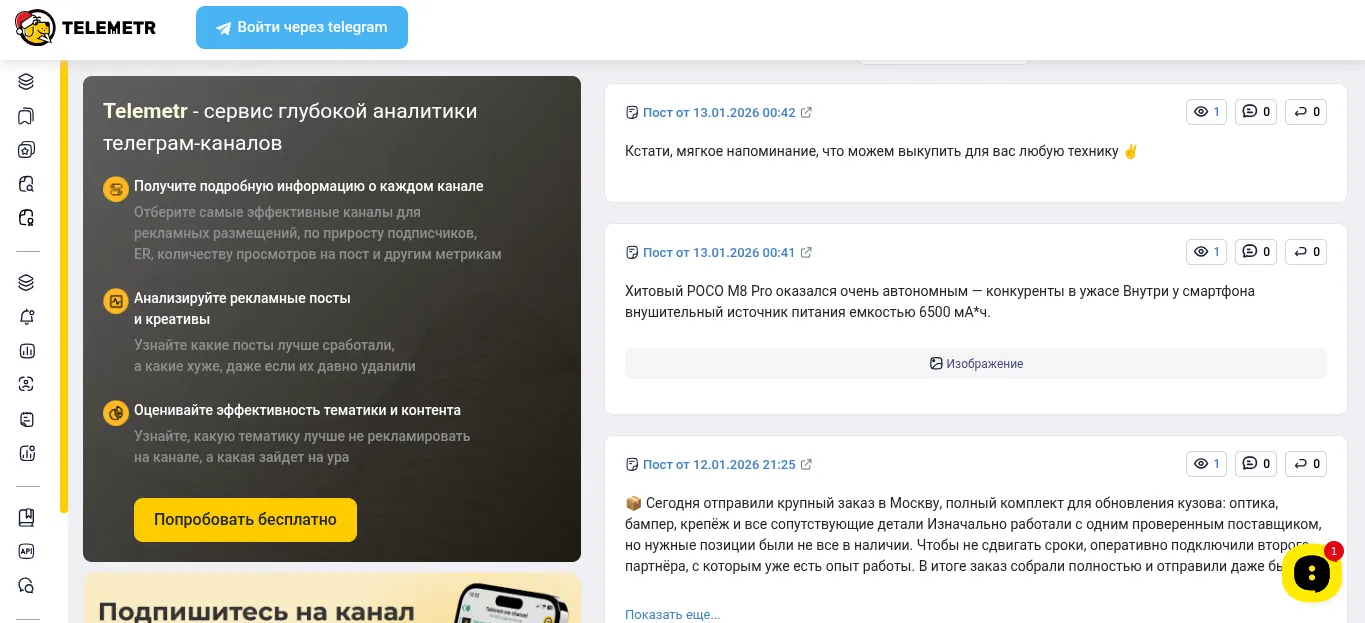
Task: Open the layers icon just above the bell
Action: coord(27,283)
